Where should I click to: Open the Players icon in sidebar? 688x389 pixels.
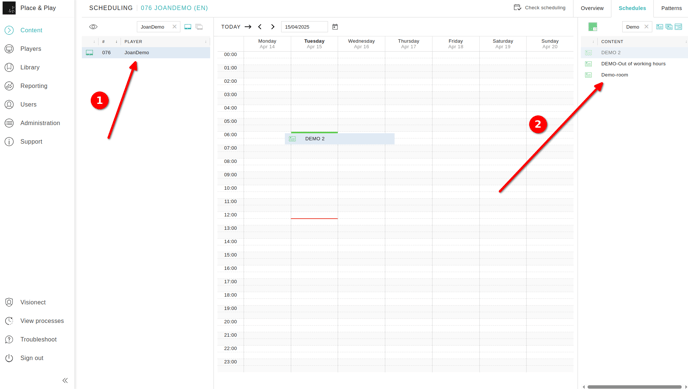click(x=9, y=49)
